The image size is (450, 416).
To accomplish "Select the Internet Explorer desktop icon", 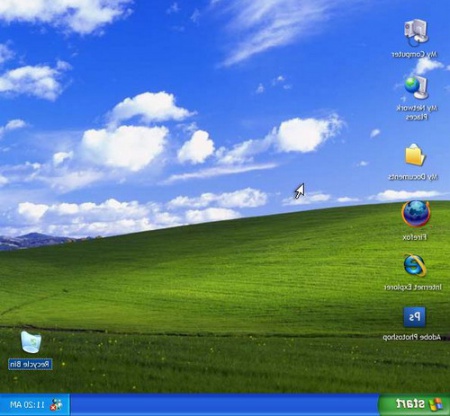I will point(414,266).
